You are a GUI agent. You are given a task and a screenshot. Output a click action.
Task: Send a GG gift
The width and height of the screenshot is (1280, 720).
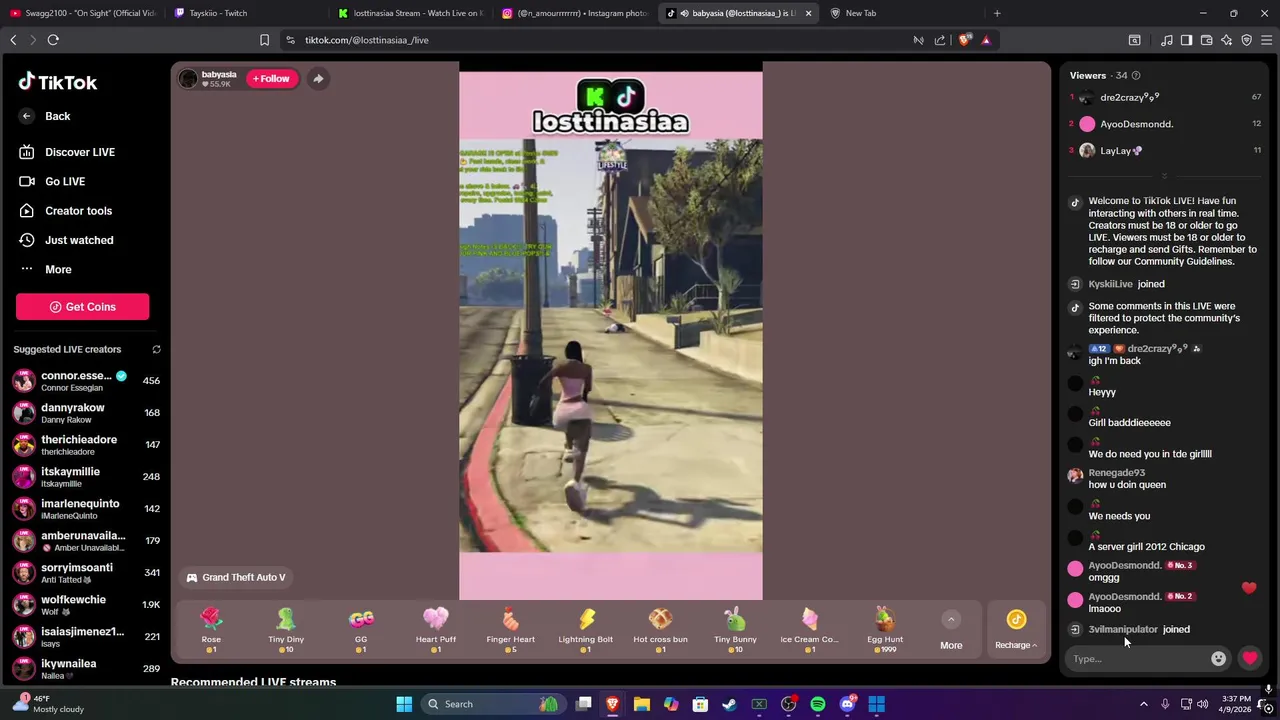(x=361, y=629)
